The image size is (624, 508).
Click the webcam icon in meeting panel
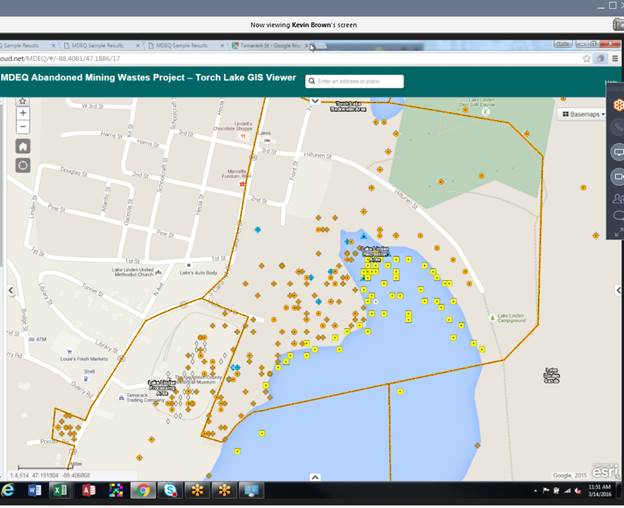click(619, 177)
